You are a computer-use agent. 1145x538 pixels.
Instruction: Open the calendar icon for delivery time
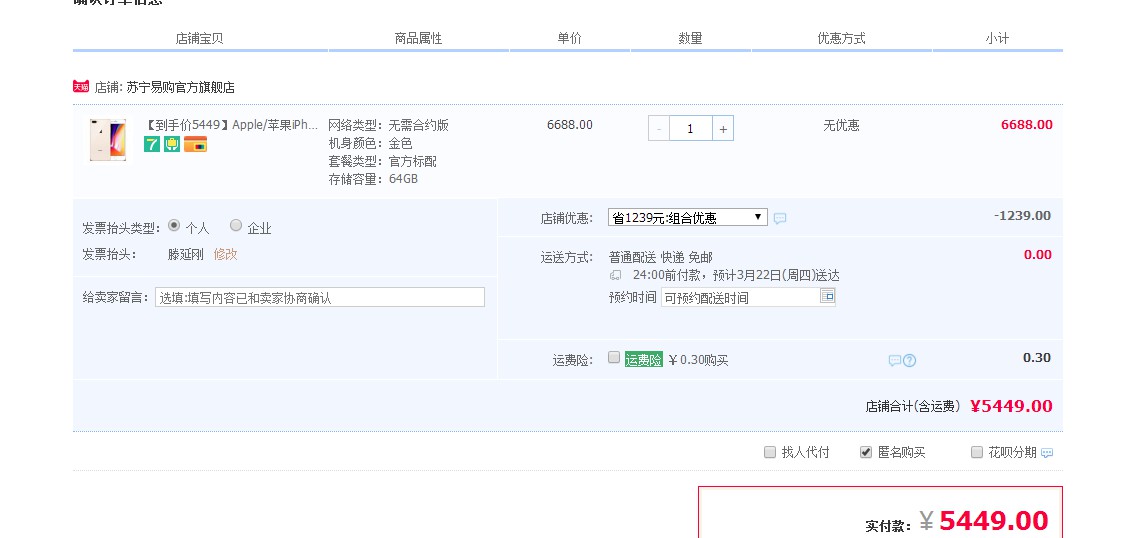pos(827,296)
